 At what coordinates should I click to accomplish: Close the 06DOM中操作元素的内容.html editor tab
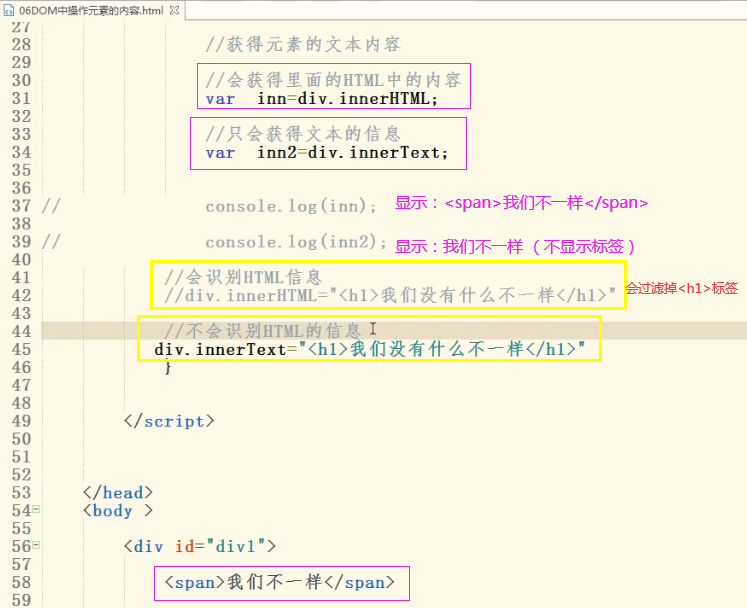tap(175, 10)
